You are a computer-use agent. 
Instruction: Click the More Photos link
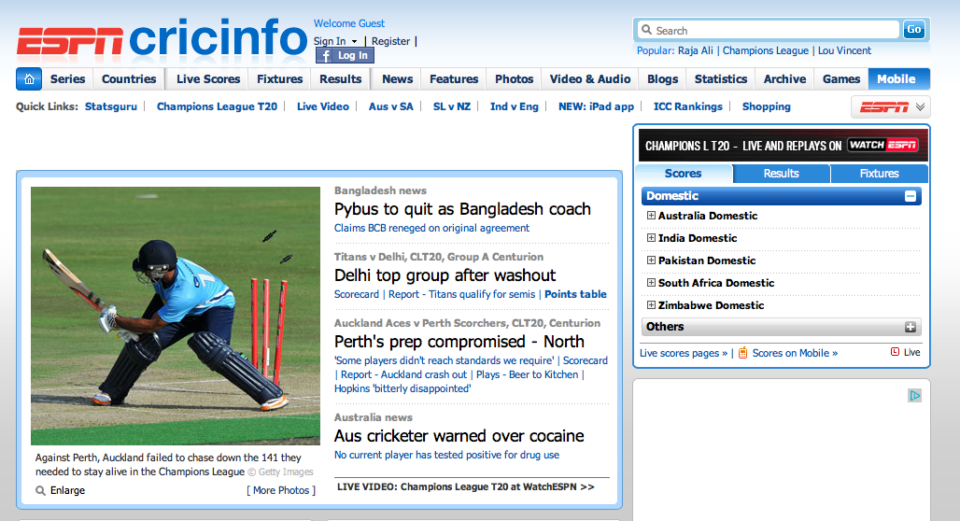click(281, 490)
